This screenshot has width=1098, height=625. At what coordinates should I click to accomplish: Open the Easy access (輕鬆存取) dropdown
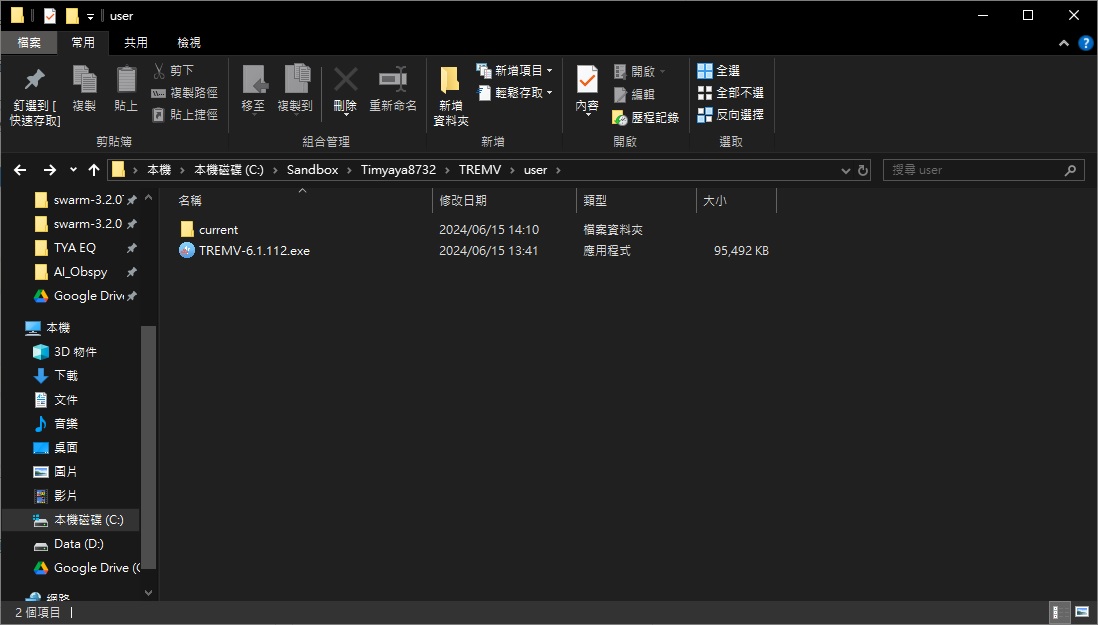tap(515, 92)
